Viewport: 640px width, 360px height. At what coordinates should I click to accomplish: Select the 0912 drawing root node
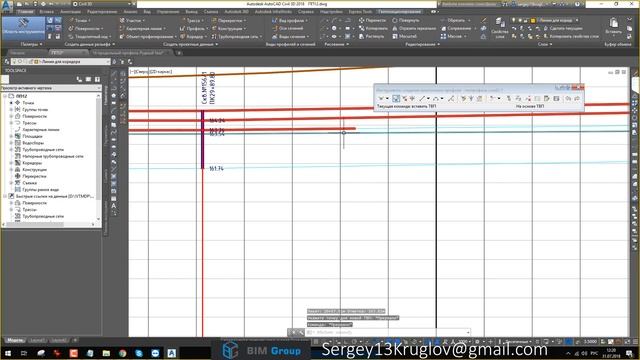(x=22, y=96)
